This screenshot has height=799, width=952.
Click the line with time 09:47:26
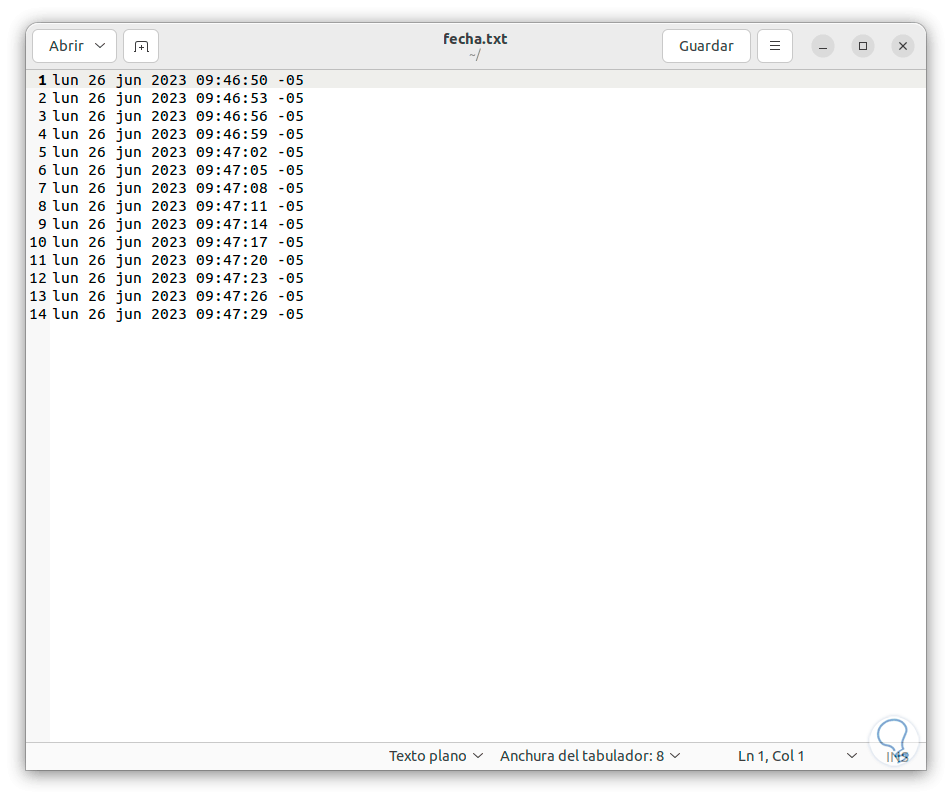(178, 296)
